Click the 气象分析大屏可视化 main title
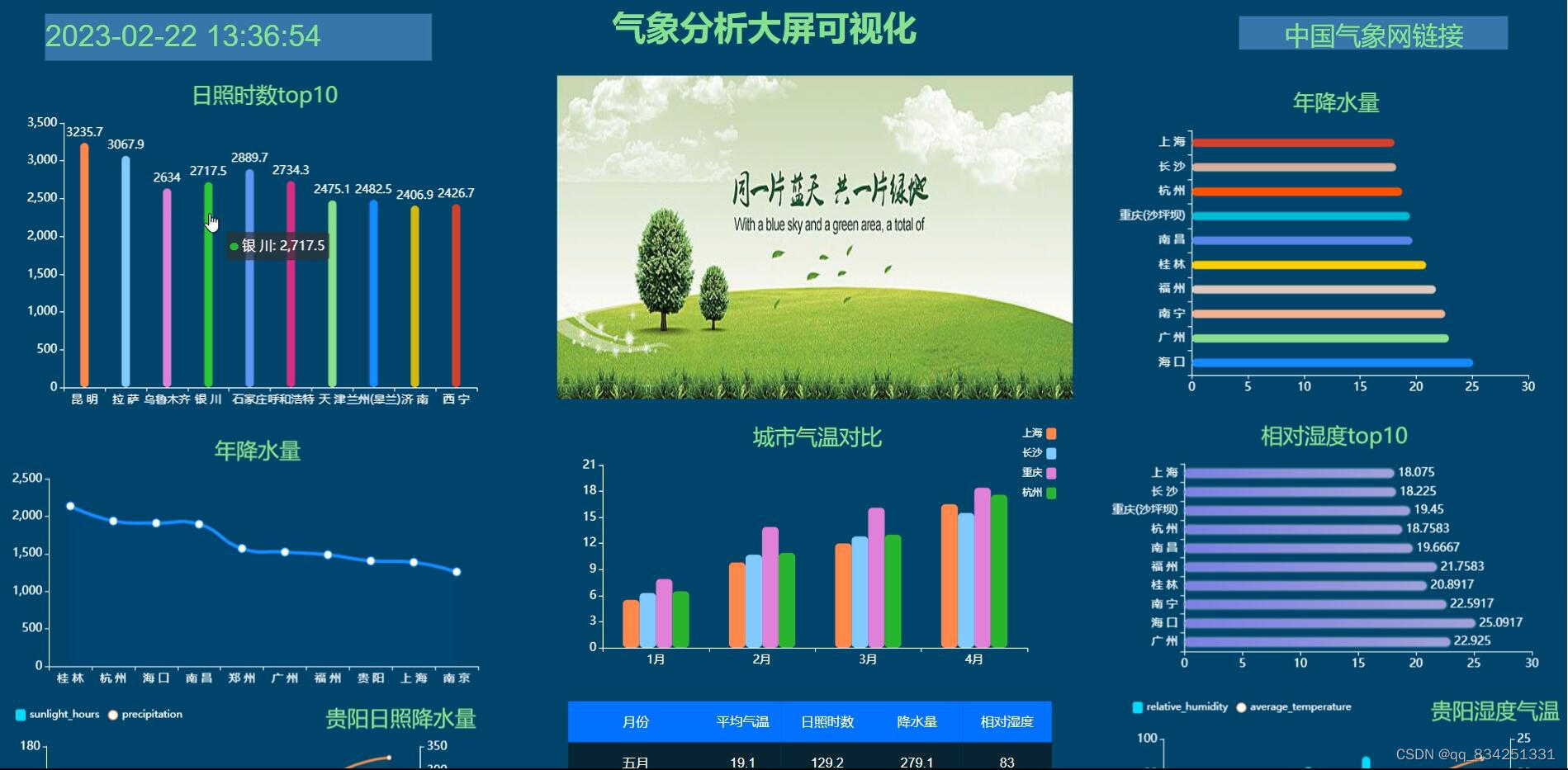Screen dimensions: 1568x770 point(764,28)
